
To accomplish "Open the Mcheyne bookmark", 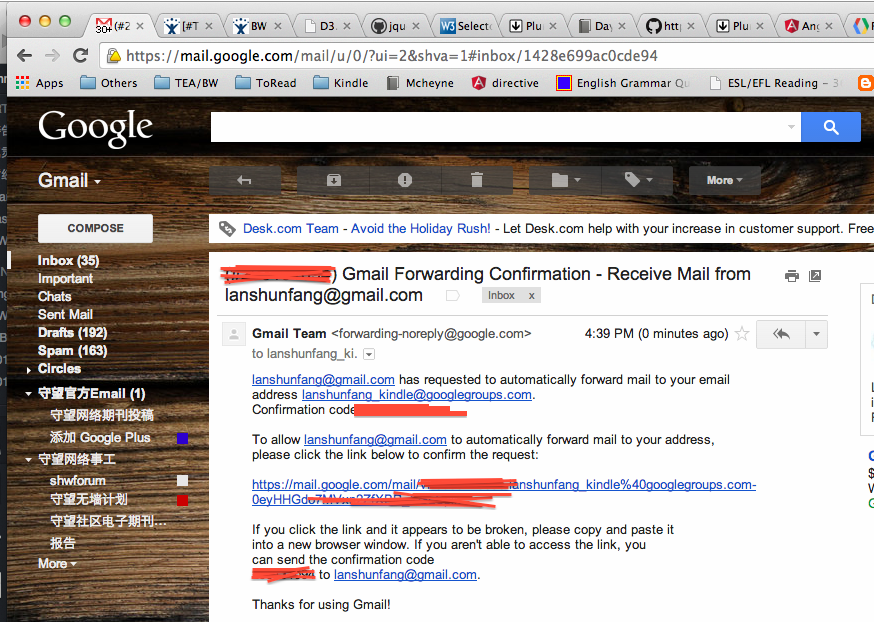I will click(x=420, y=83).
